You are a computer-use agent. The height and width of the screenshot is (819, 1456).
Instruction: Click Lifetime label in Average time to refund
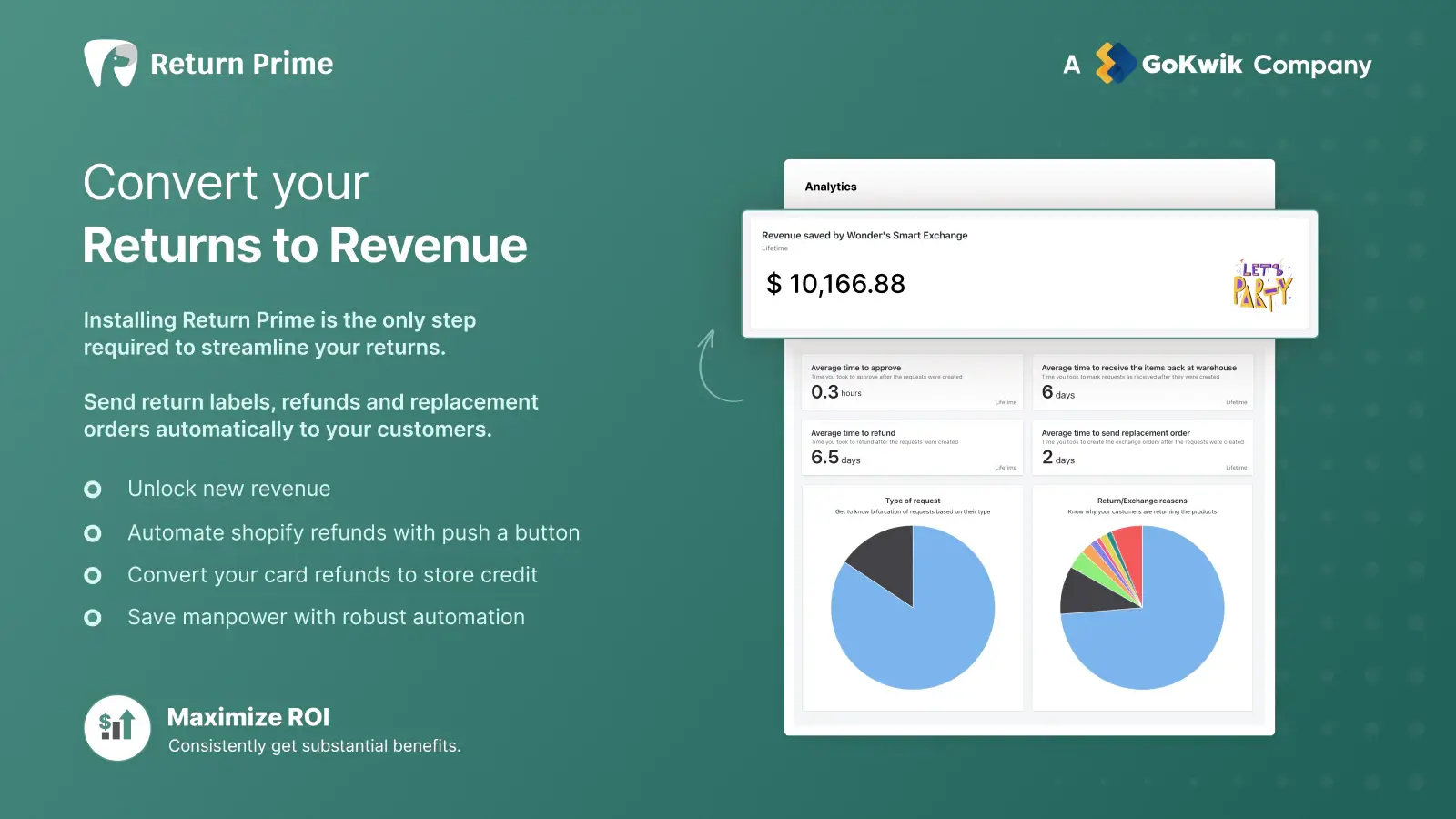click(1005, 468)
